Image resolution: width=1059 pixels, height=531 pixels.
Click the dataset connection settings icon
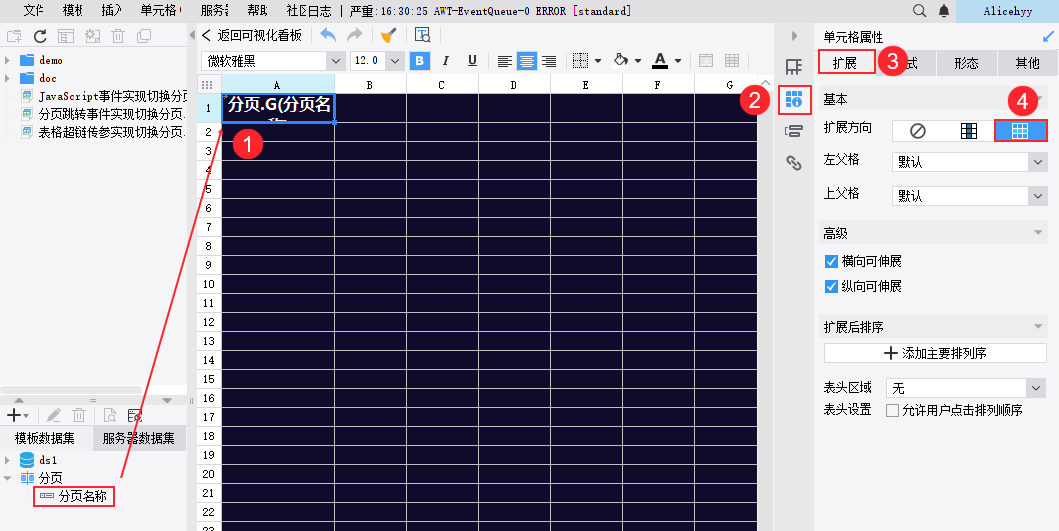click(134, 415)
